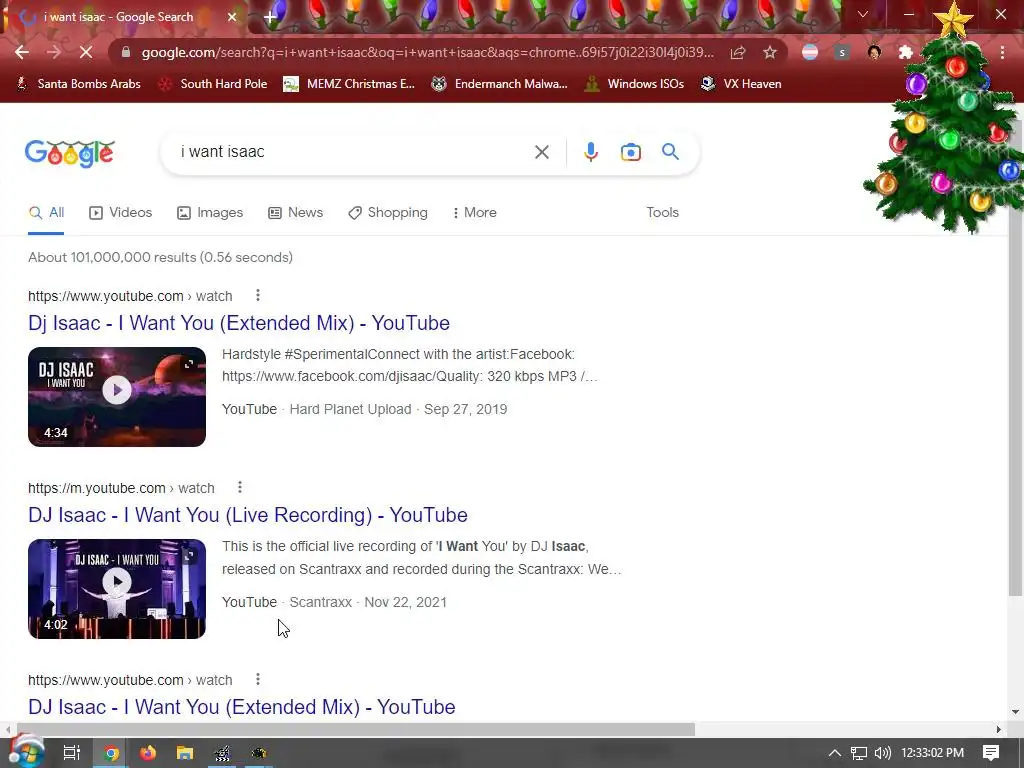Open options for m.youtube.com result
The width and height of the screenshot is (1024, 768).
click(x=240, y=488)
